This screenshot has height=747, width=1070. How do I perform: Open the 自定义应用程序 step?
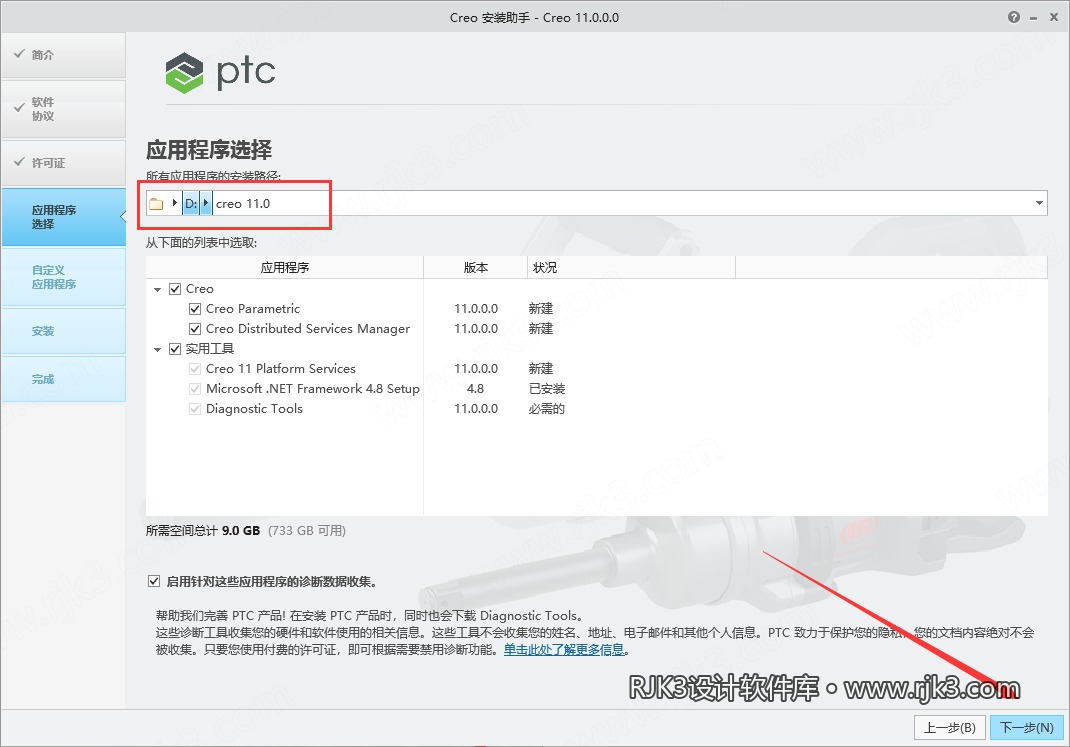coord(63,277)
